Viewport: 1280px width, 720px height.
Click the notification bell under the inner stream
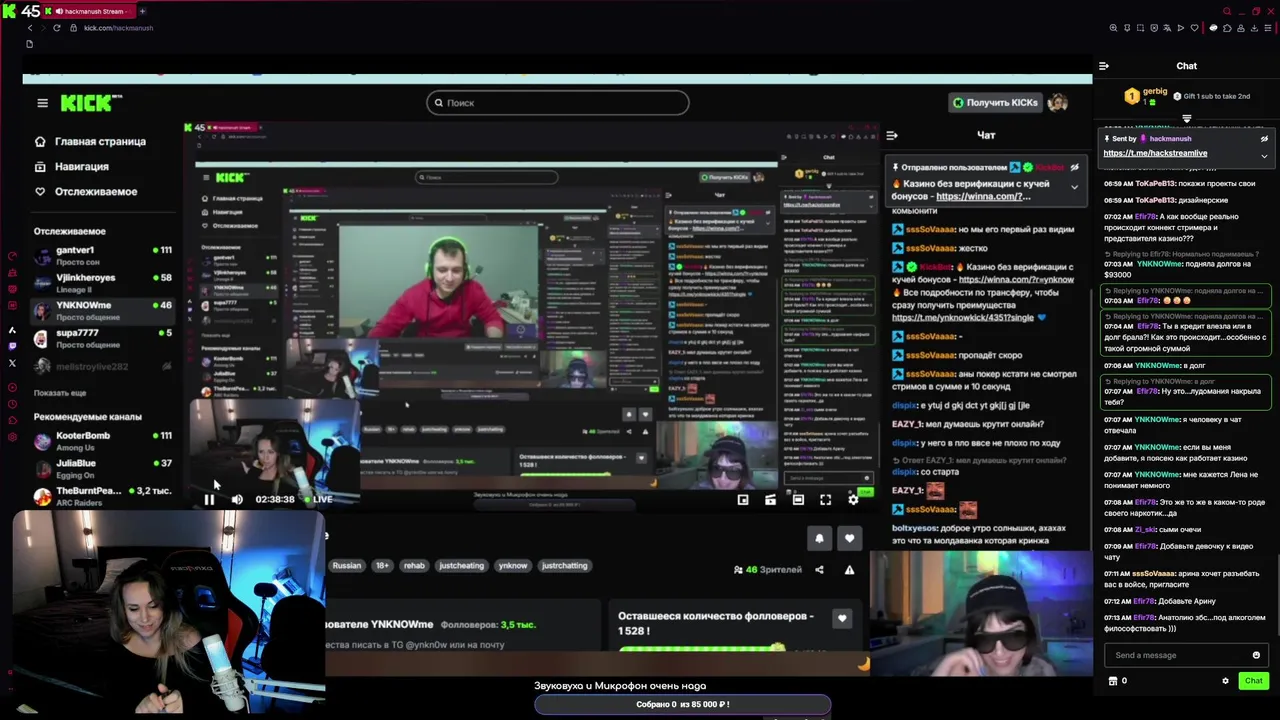pos(819,538)
